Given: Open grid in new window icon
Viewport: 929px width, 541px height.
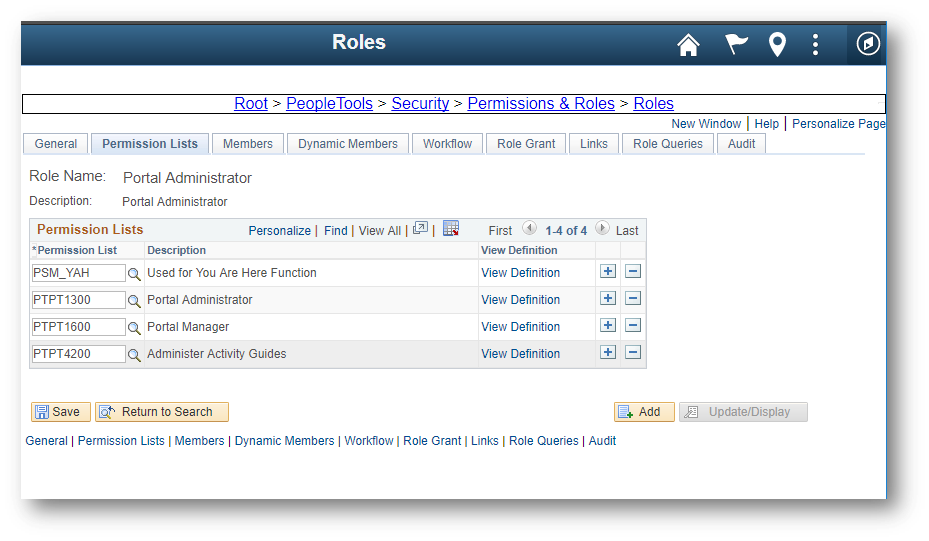Looking at the screenshot, I should tap(421, 228).
